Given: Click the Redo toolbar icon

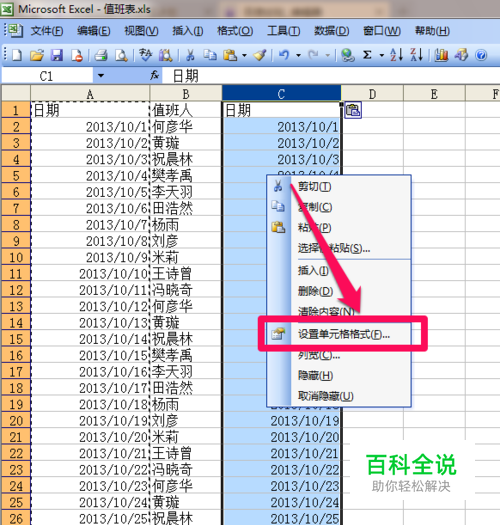Looking at the screenshot, I should click(x=313, y=55).
